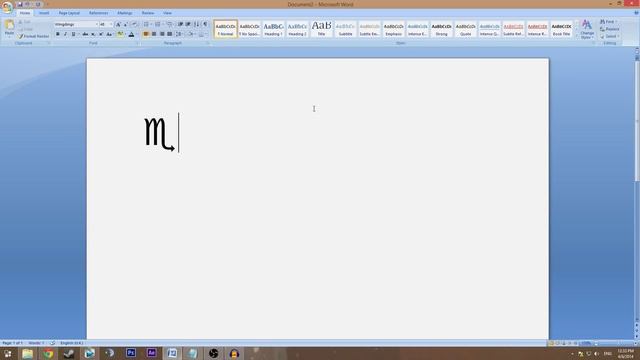Image resolution: width=640 pixels, height=360 pixels.
Task: Toggle Align Text Right
Action: [x=162, y=34]
